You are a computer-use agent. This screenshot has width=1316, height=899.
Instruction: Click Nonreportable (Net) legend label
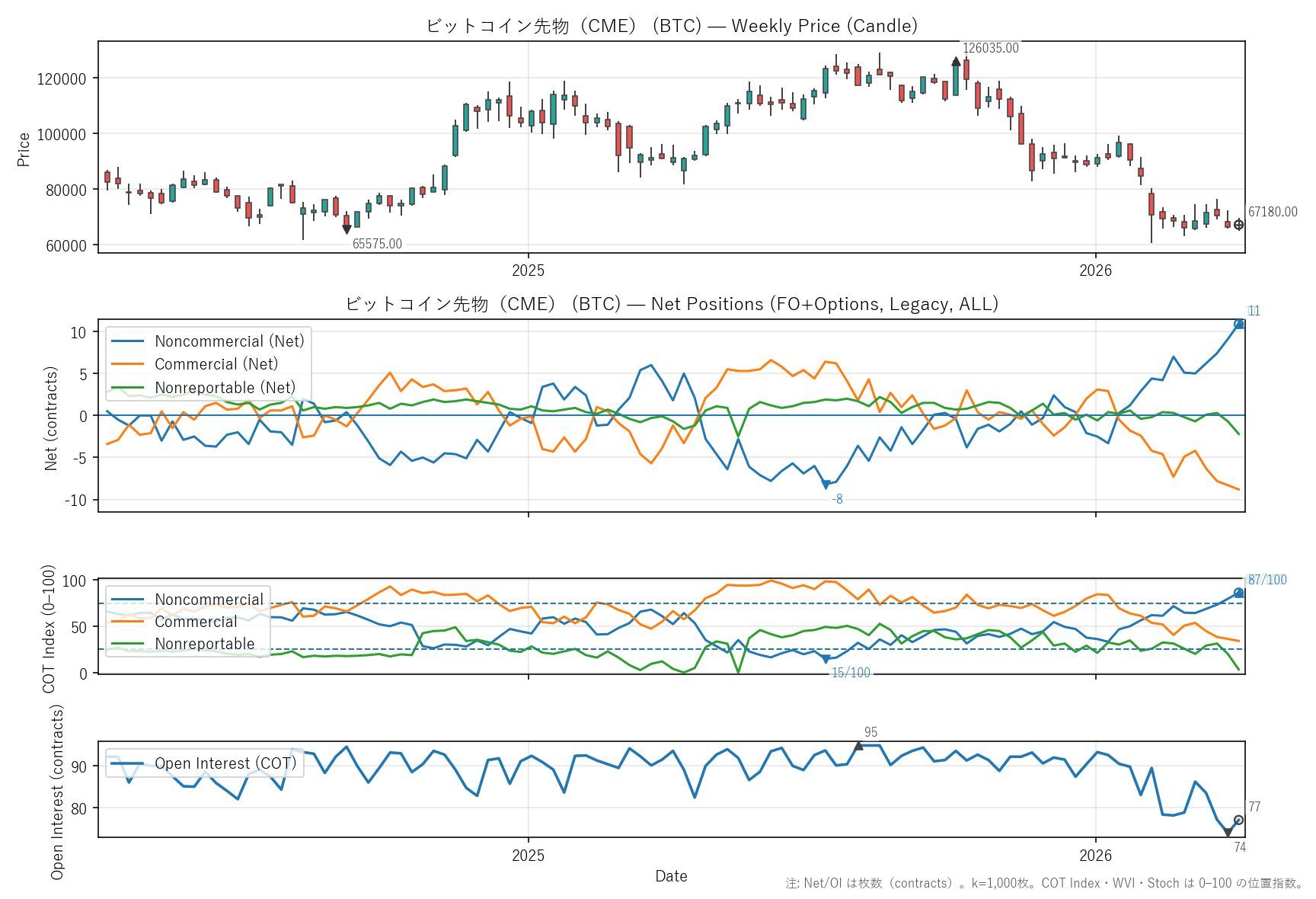pyautogui.click(x=225, y=388)
